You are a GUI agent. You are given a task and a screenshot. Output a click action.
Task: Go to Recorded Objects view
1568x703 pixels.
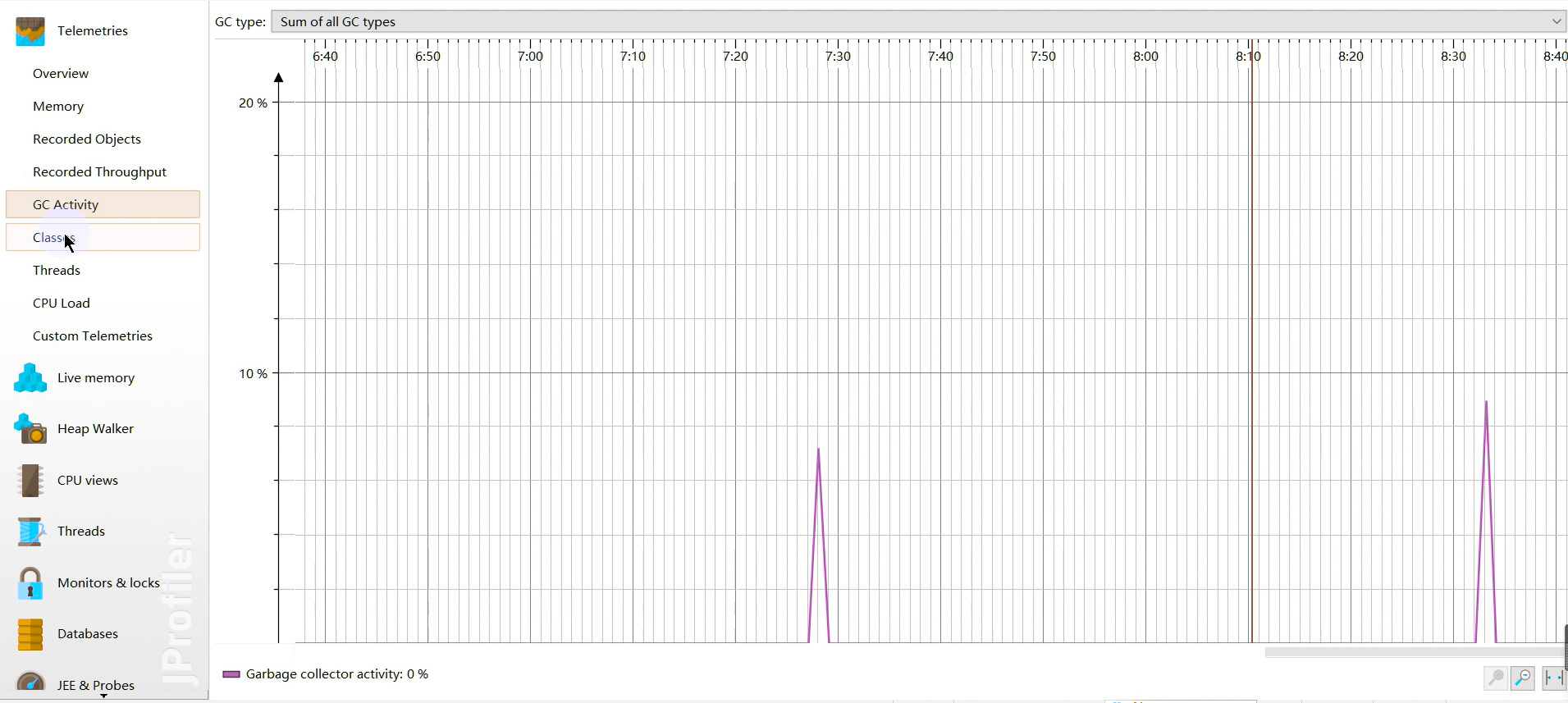(x=87, y=139)
